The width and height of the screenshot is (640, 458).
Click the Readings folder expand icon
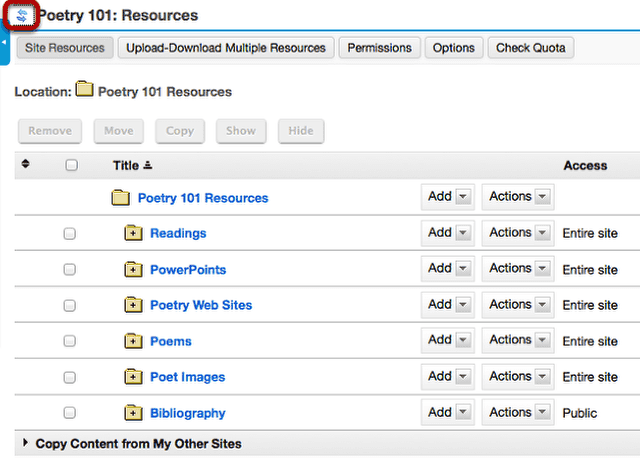tap(133, 233)
